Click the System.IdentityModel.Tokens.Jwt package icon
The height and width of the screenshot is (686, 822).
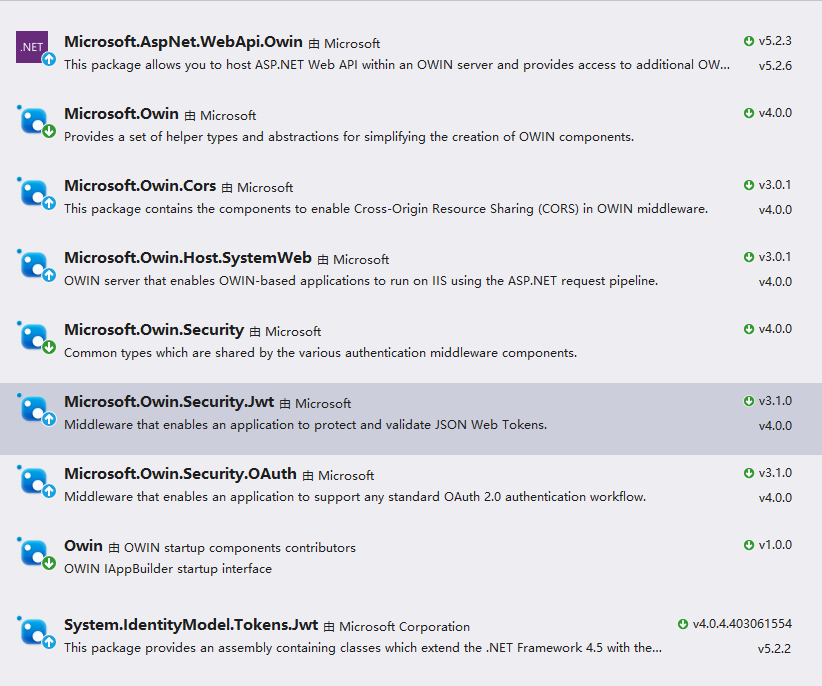click(31, 632)
